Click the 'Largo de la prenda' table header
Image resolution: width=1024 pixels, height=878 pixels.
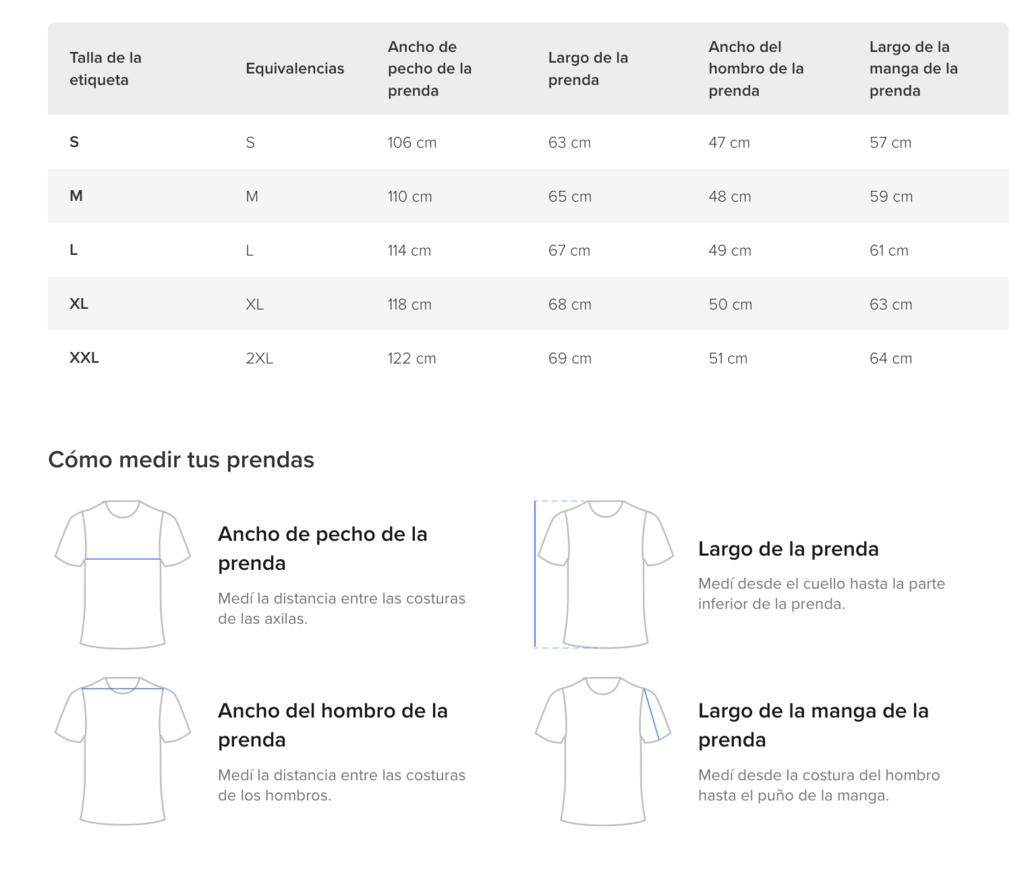click(588, 69)
